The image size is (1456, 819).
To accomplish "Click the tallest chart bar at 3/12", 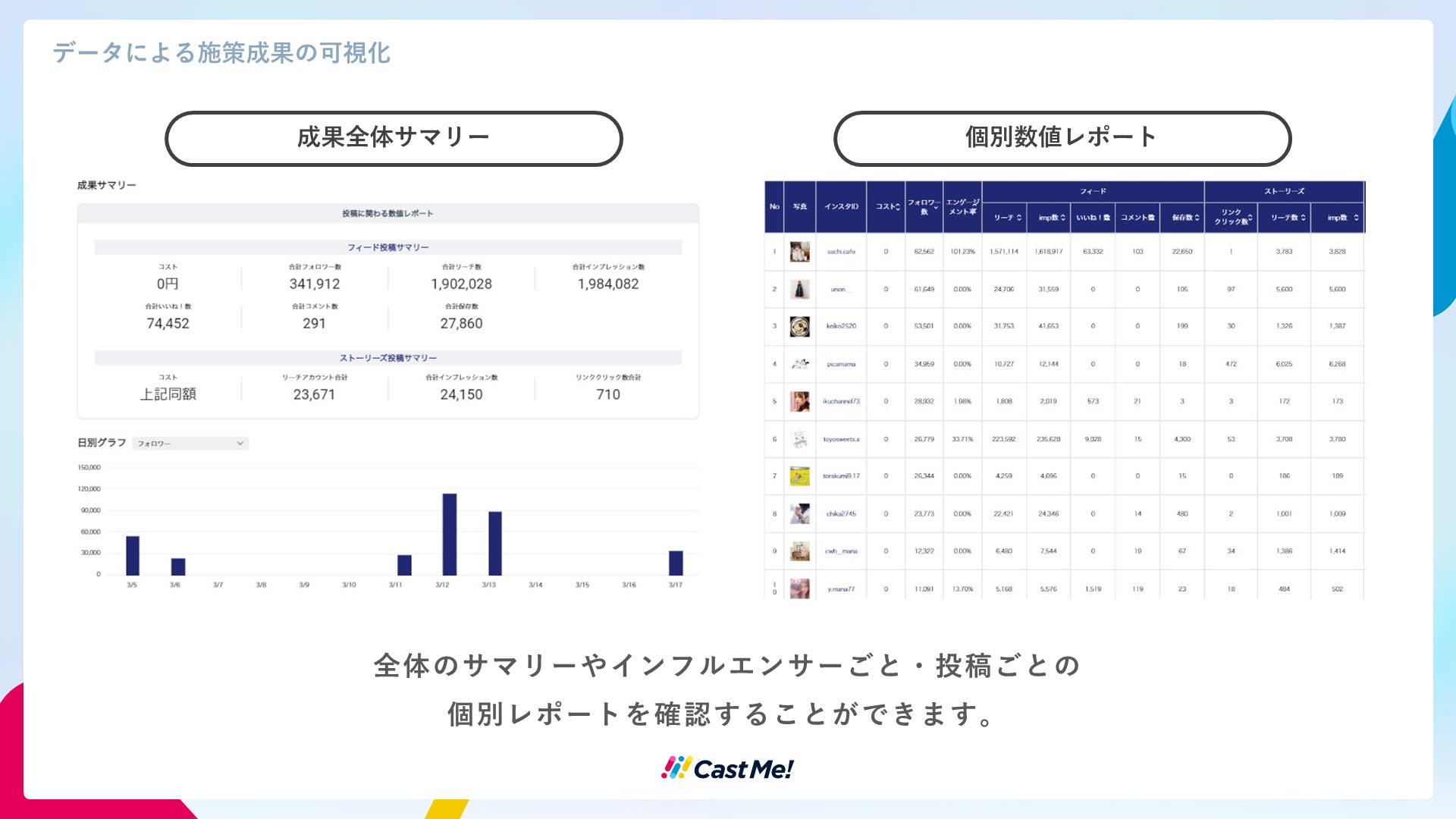I will coord(450,534).
